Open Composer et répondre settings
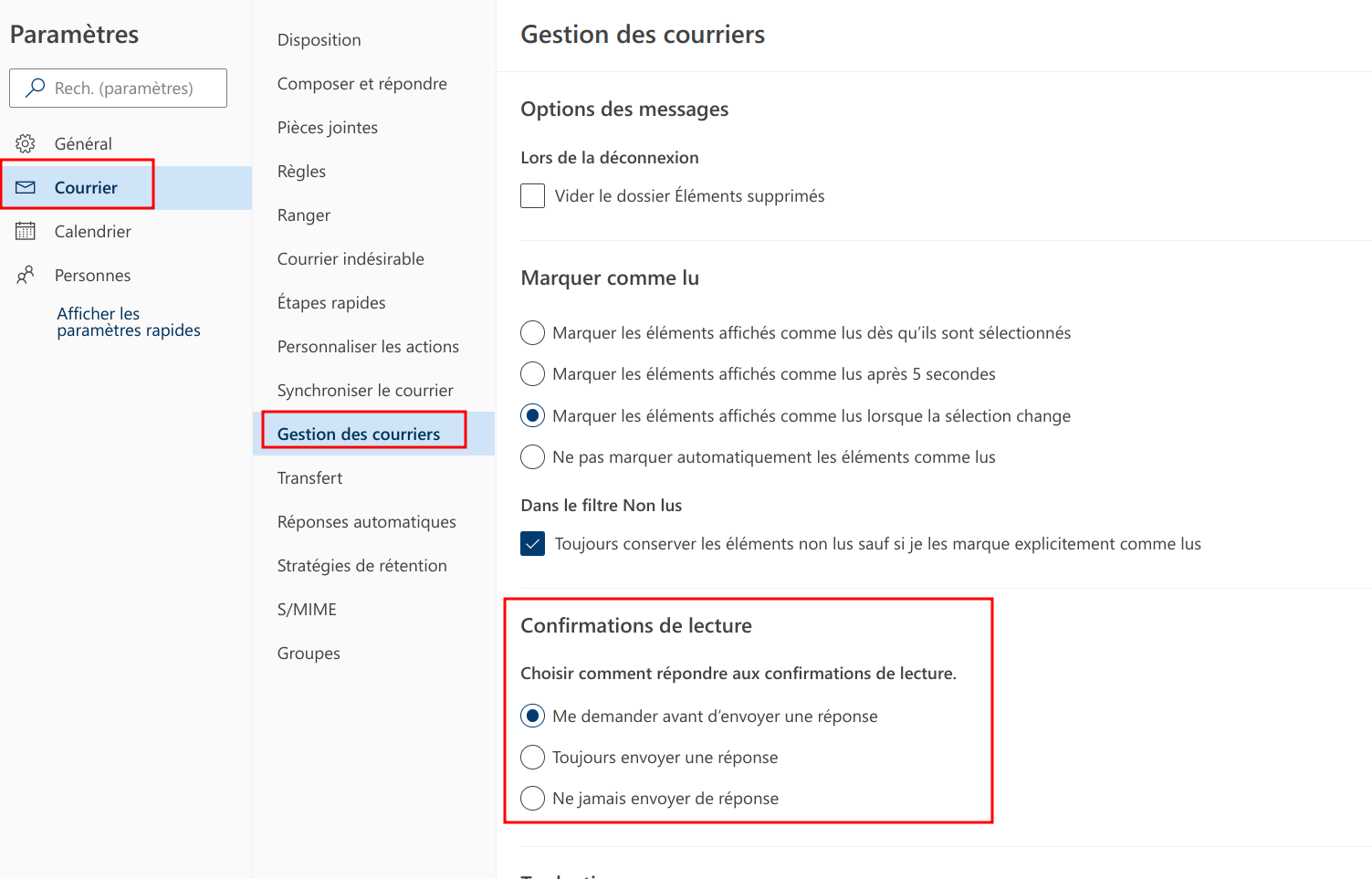Image resolution: width=1372 pixels, height=879 pixels. (x=362, y=84)
